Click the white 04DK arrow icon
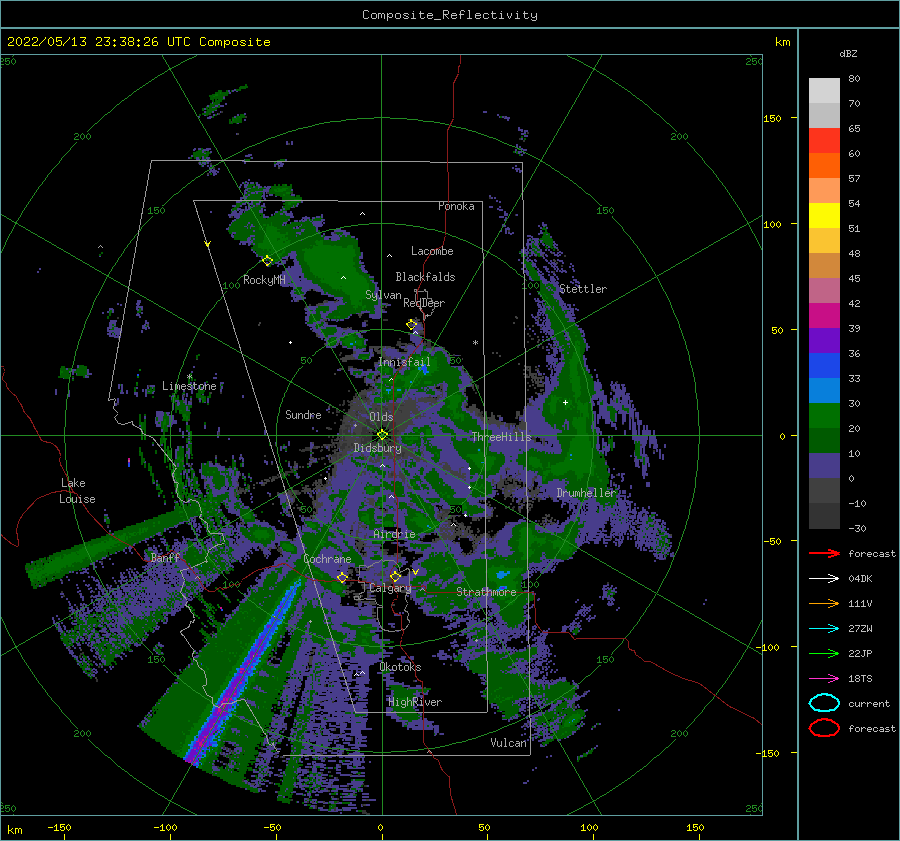Image resolution: width=900 pixels, height=841 pixels. tap(824, 579)
